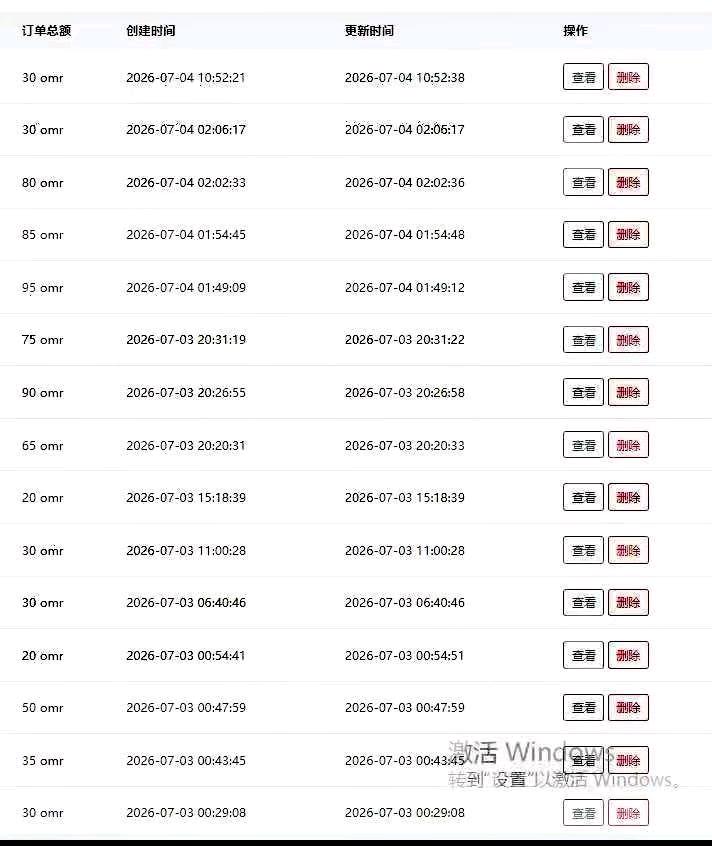Delete the 35 omr order

point(628,760)
